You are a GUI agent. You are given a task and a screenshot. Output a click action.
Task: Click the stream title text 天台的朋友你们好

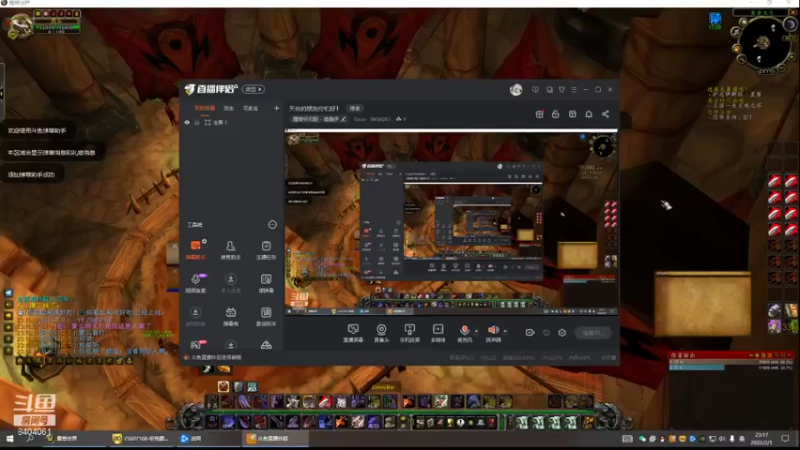pos(313,108)
